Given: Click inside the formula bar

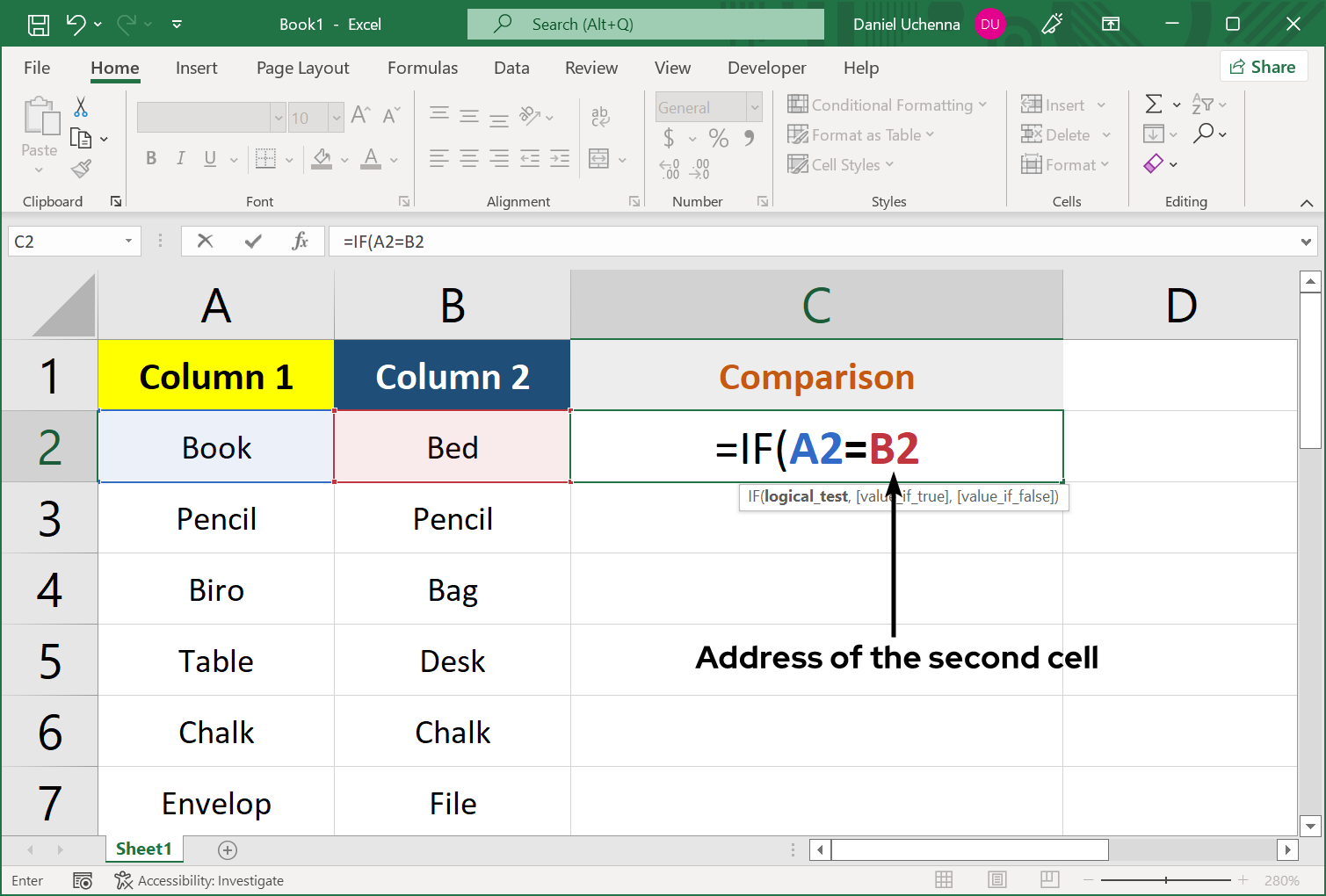Looking at the screenshot, I should pos(615,241).
